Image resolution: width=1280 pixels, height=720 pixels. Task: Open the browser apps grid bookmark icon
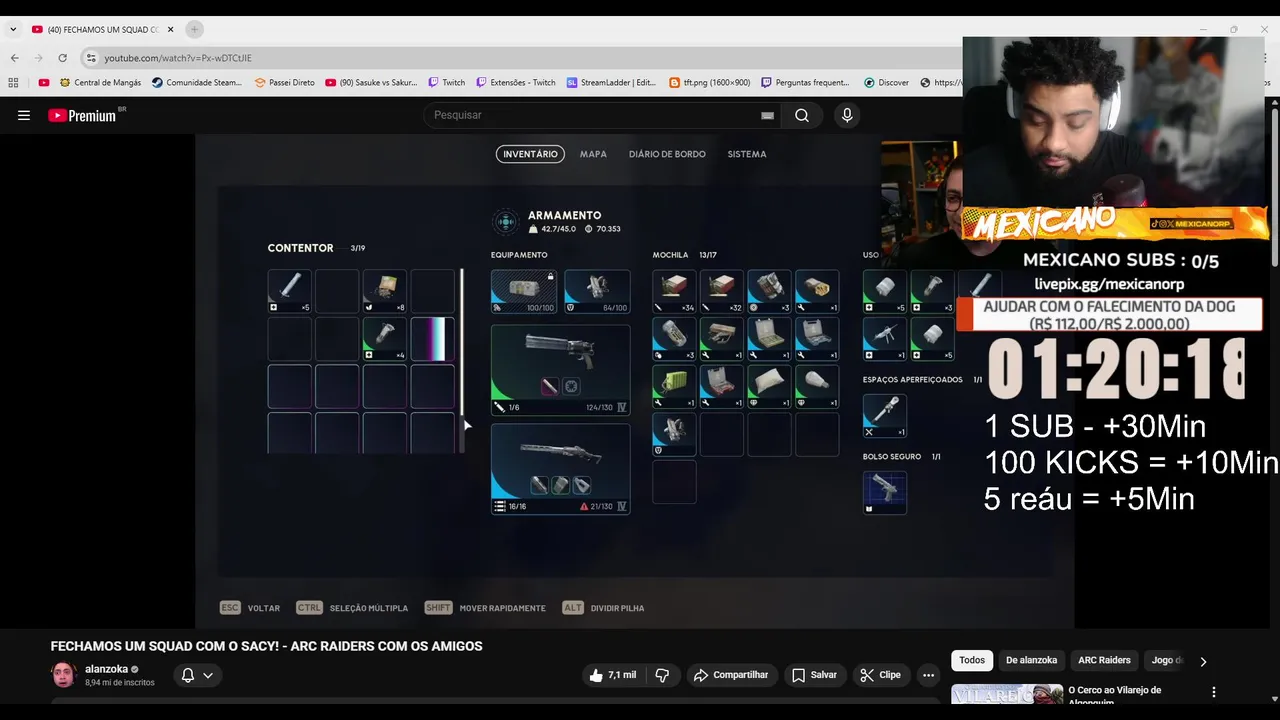13,83
